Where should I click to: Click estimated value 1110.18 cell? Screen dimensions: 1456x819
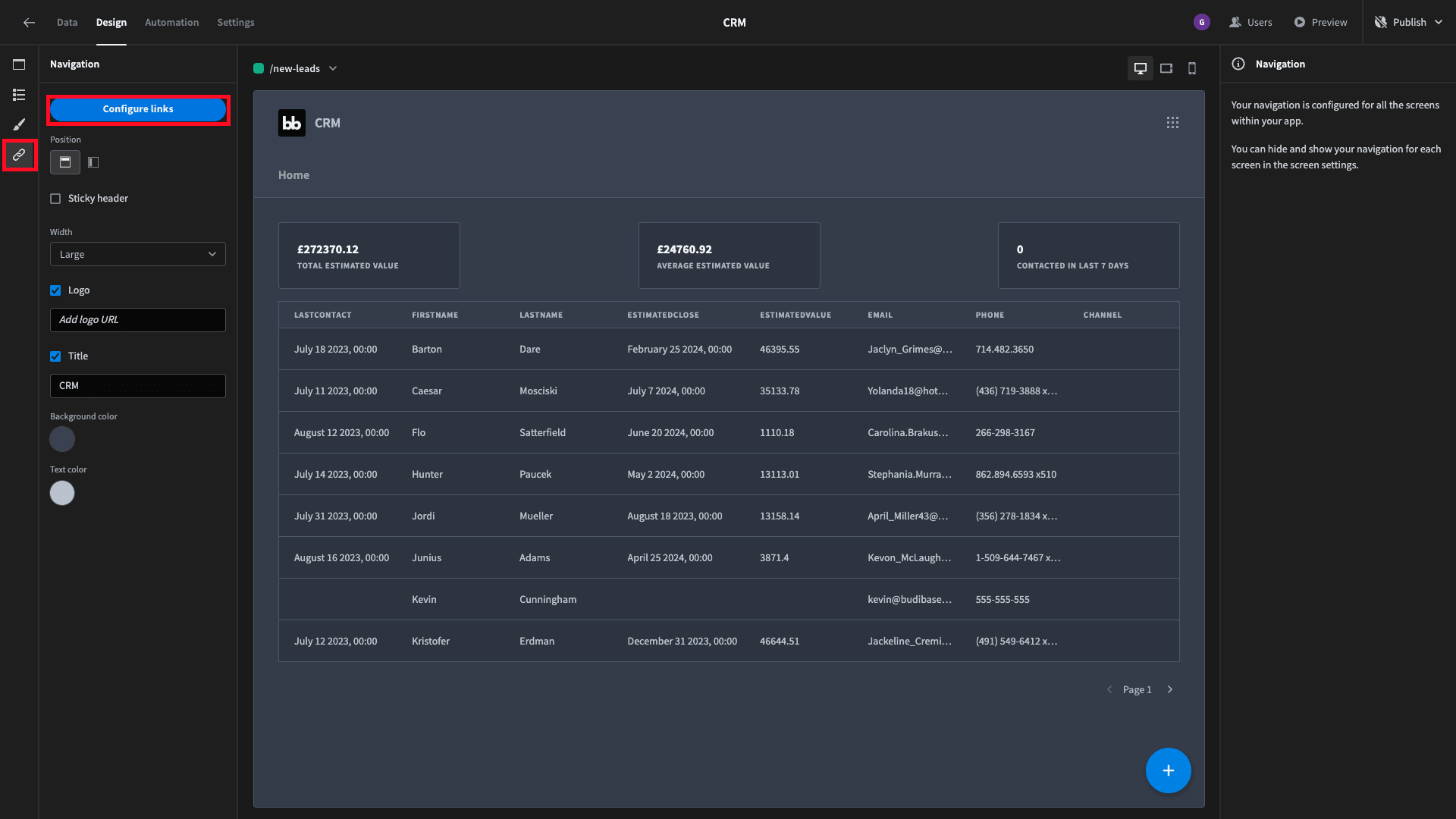pos(777,433)
